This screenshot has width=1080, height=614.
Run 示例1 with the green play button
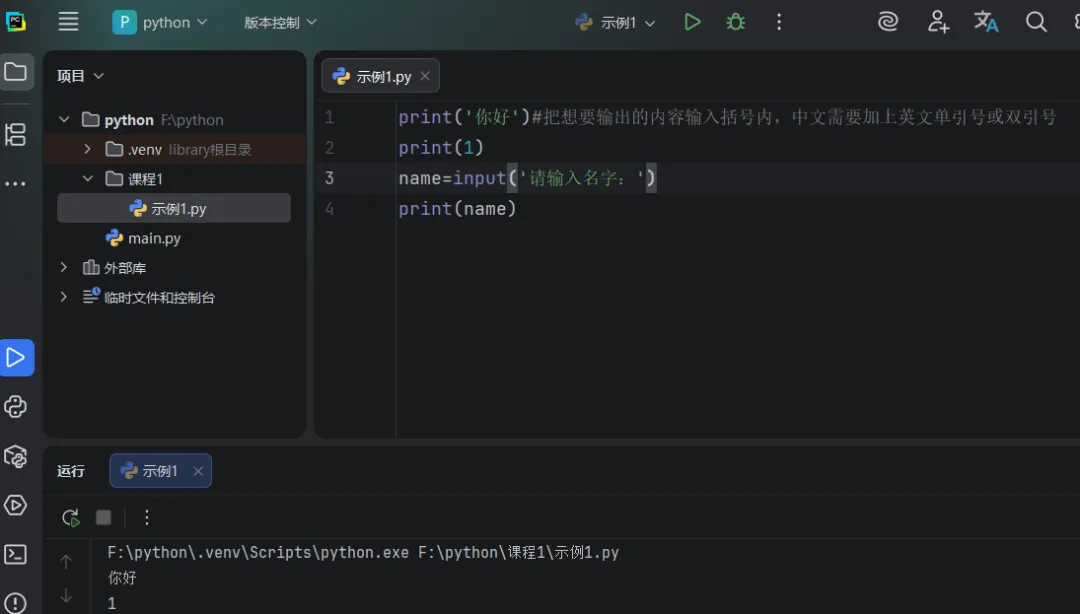click(692, 22)
